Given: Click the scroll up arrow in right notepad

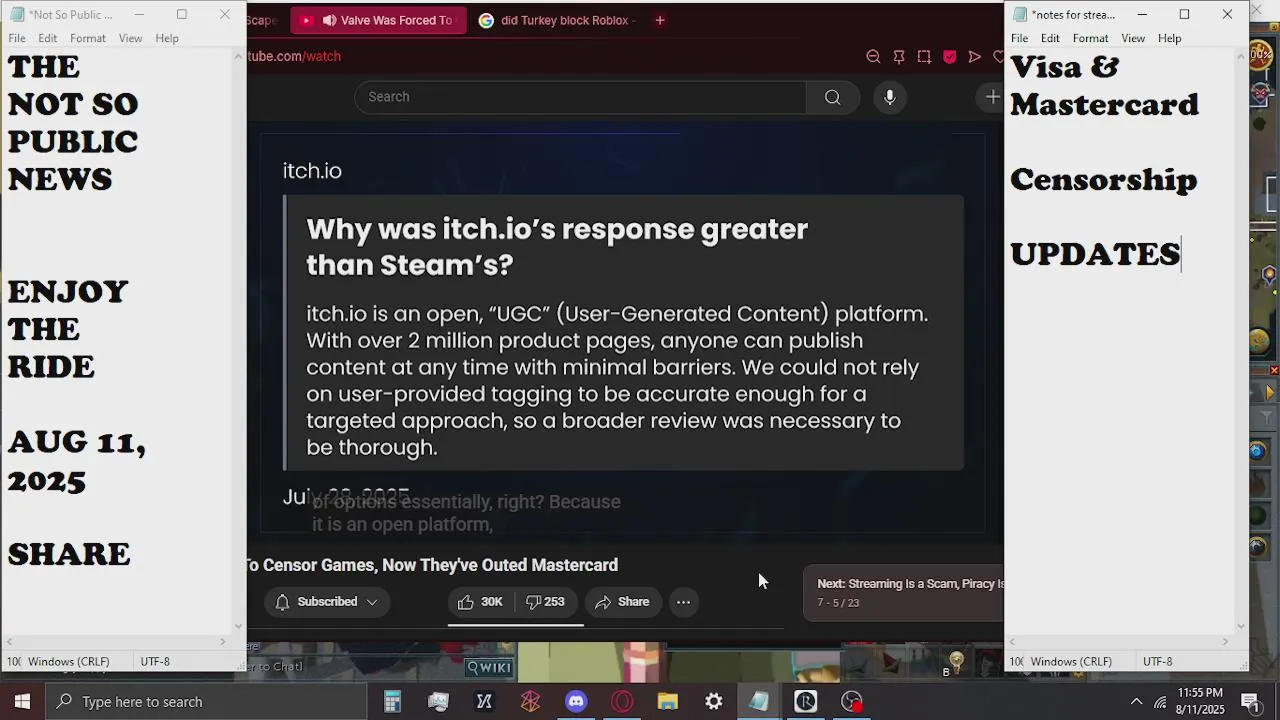Looking at the screenshot, I should [x=1241, y=55].
